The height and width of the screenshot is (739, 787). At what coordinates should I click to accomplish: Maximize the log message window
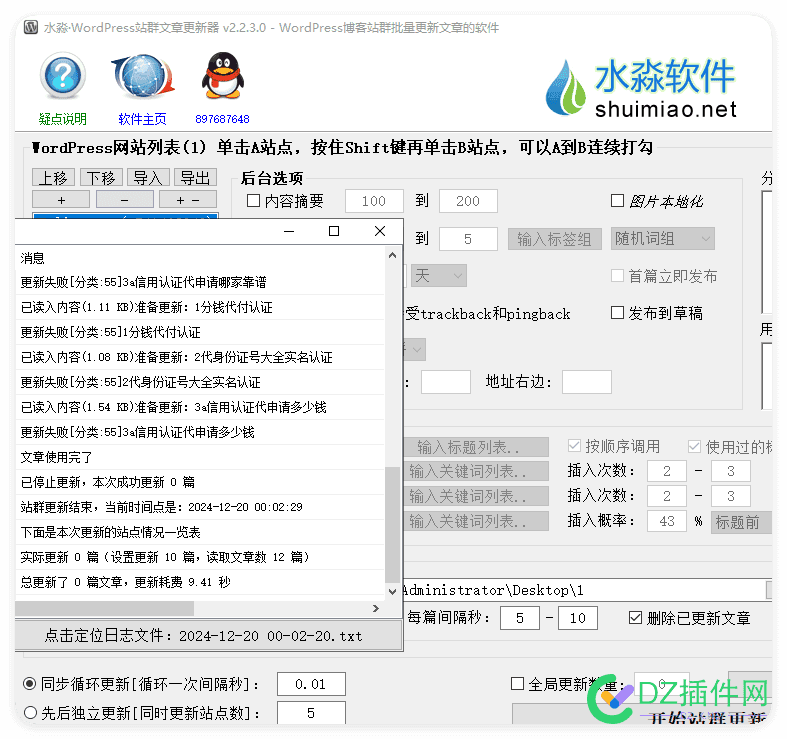click(334, 231)
